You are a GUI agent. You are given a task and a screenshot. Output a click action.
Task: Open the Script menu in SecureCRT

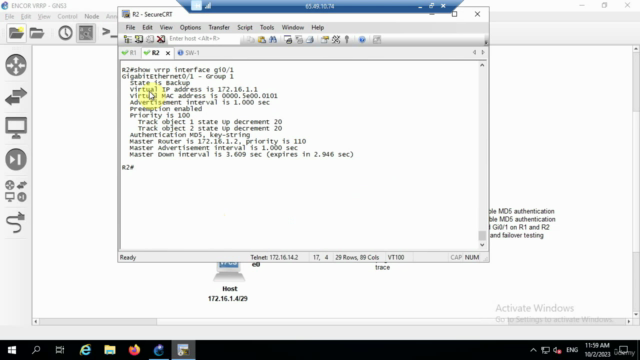point(244,27)
